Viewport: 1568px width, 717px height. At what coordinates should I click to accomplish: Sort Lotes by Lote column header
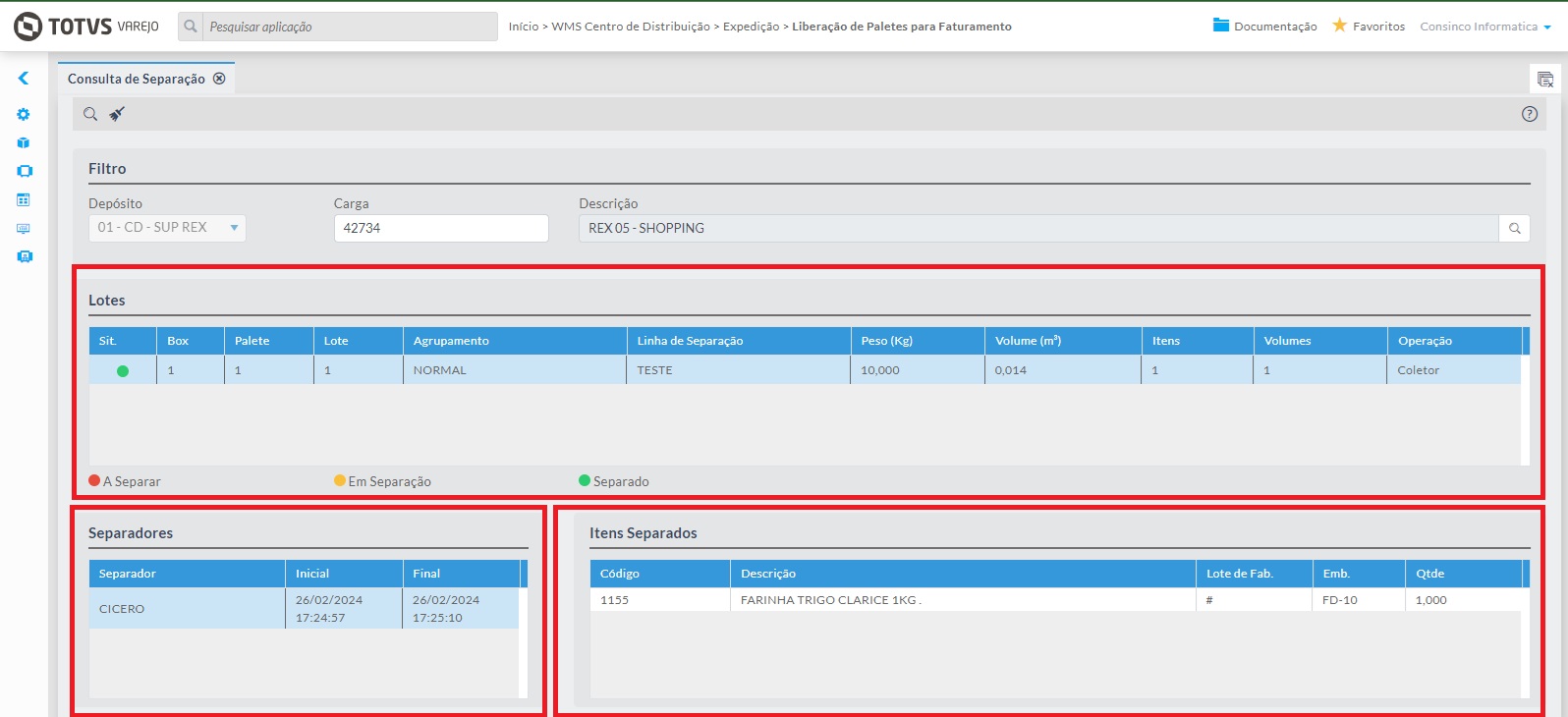(359, 341)
